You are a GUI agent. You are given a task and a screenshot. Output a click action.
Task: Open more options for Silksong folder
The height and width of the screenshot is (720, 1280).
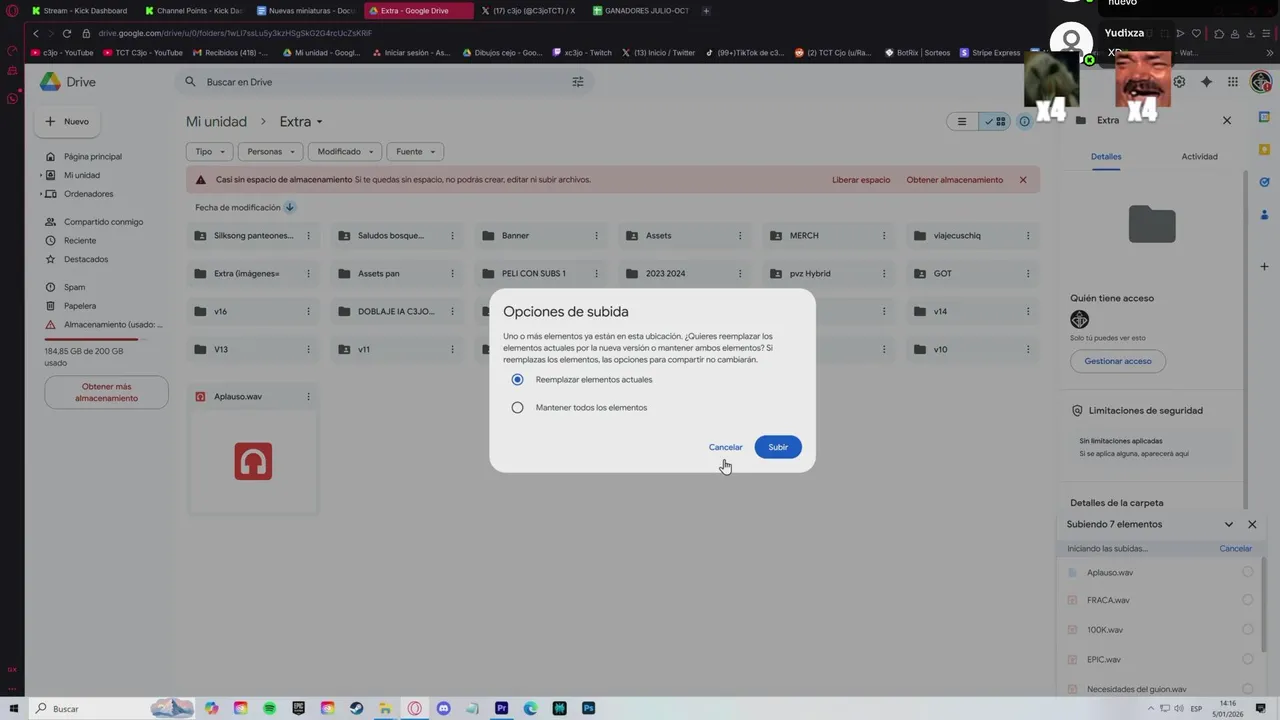308,236
